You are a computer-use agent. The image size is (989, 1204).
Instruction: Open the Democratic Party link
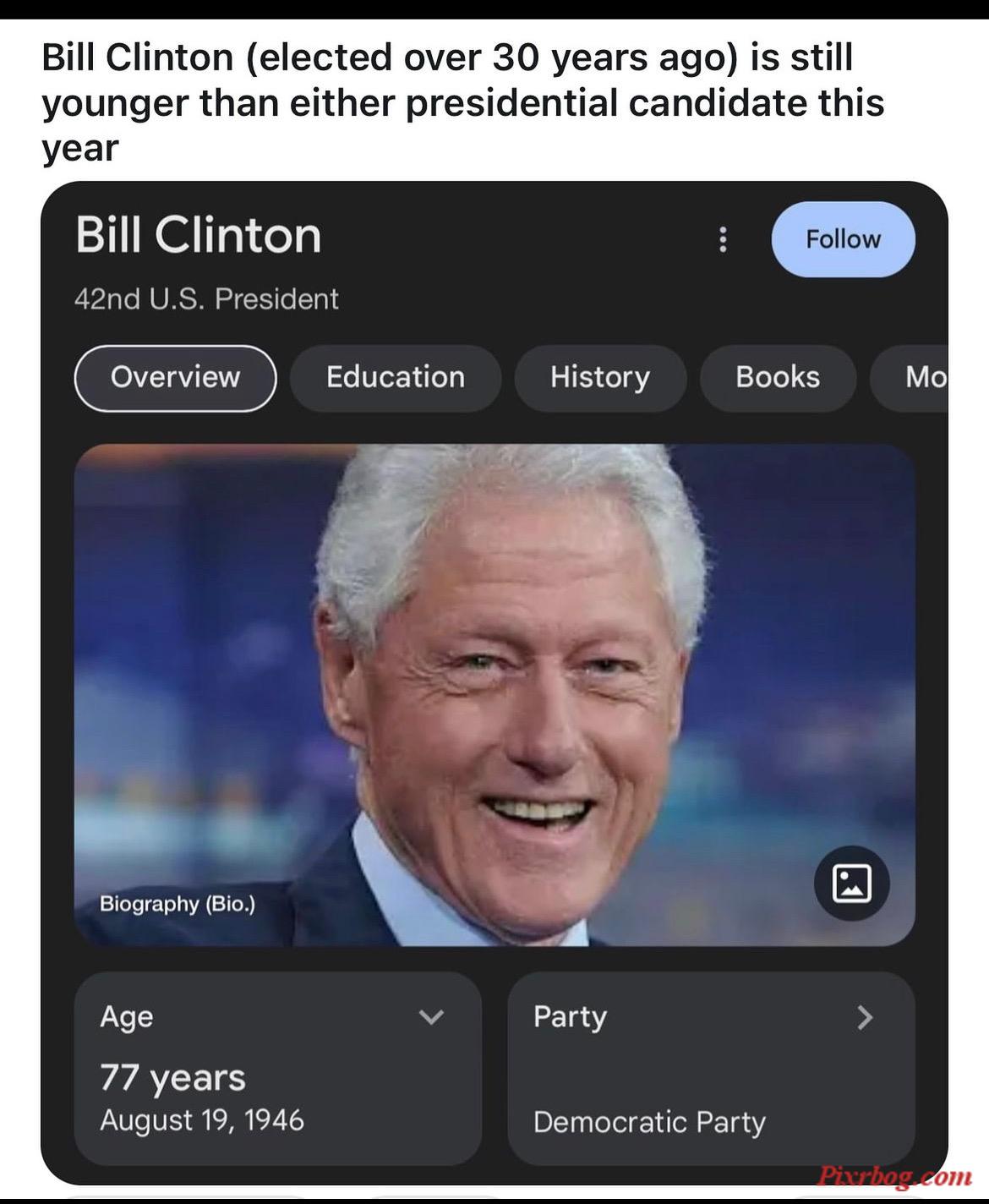pyautogui.click(x=649, y=1122)
